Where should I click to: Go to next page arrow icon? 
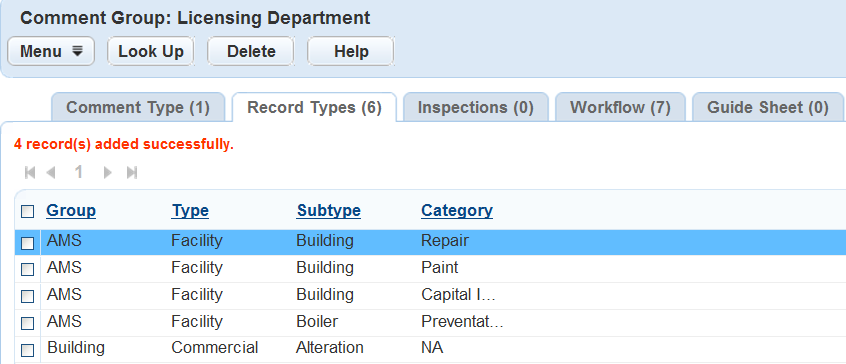pyautogui.click(x=108, y=173)
